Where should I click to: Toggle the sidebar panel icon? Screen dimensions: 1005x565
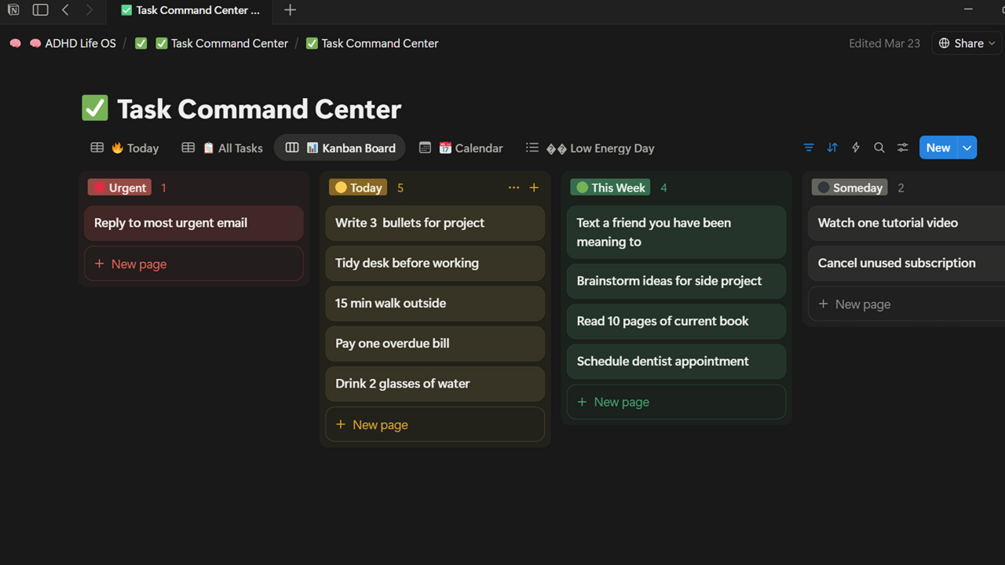tap(40, 10)
